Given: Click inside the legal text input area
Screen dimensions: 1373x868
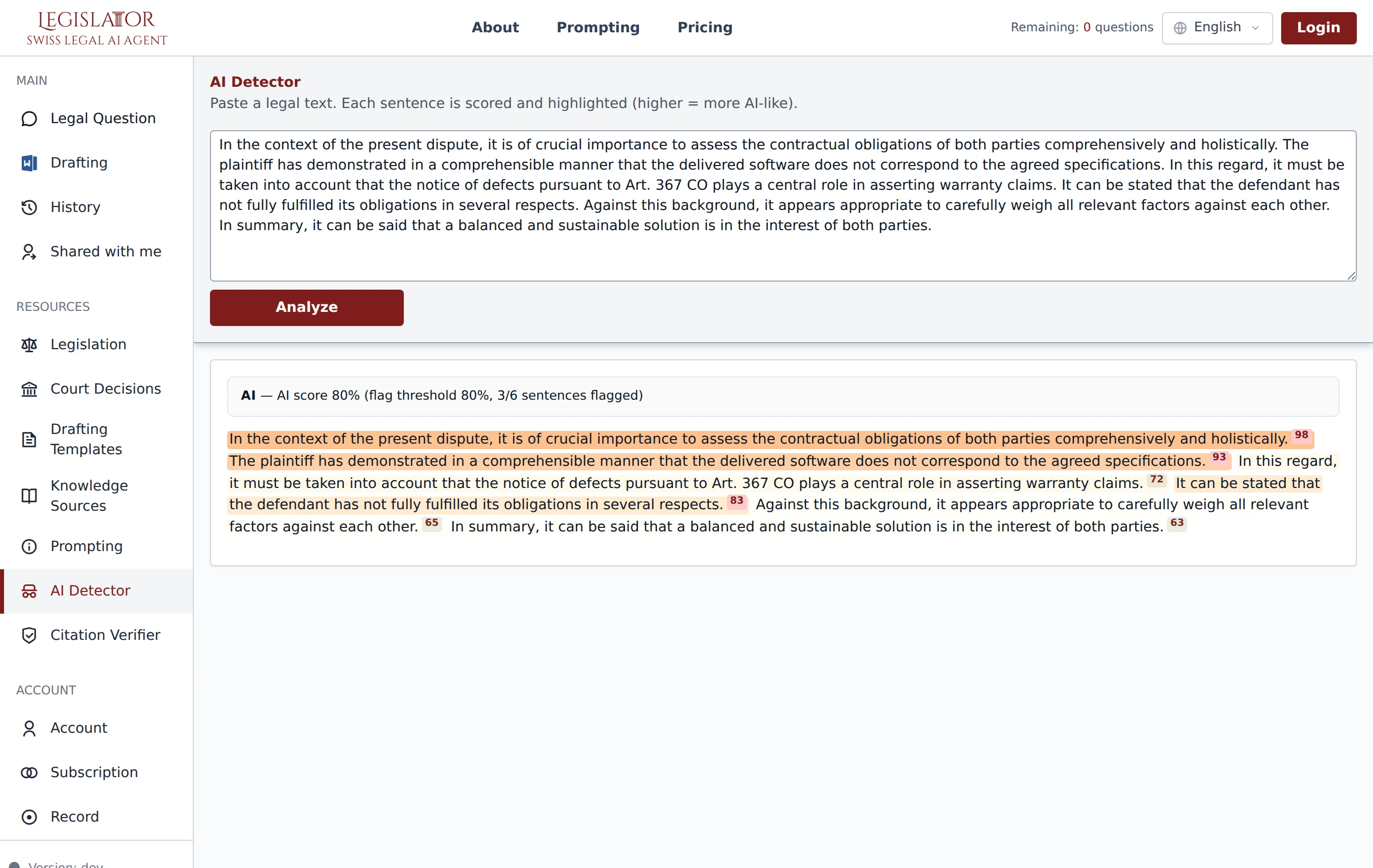Looking at the screenshot, I should (x=783, y=205).
